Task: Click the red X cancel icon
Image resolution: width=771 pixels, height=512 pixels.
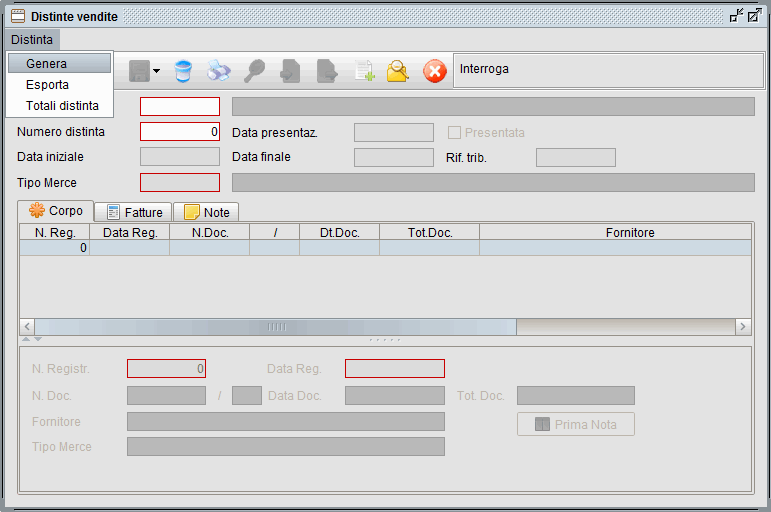Action: point(434,71)
